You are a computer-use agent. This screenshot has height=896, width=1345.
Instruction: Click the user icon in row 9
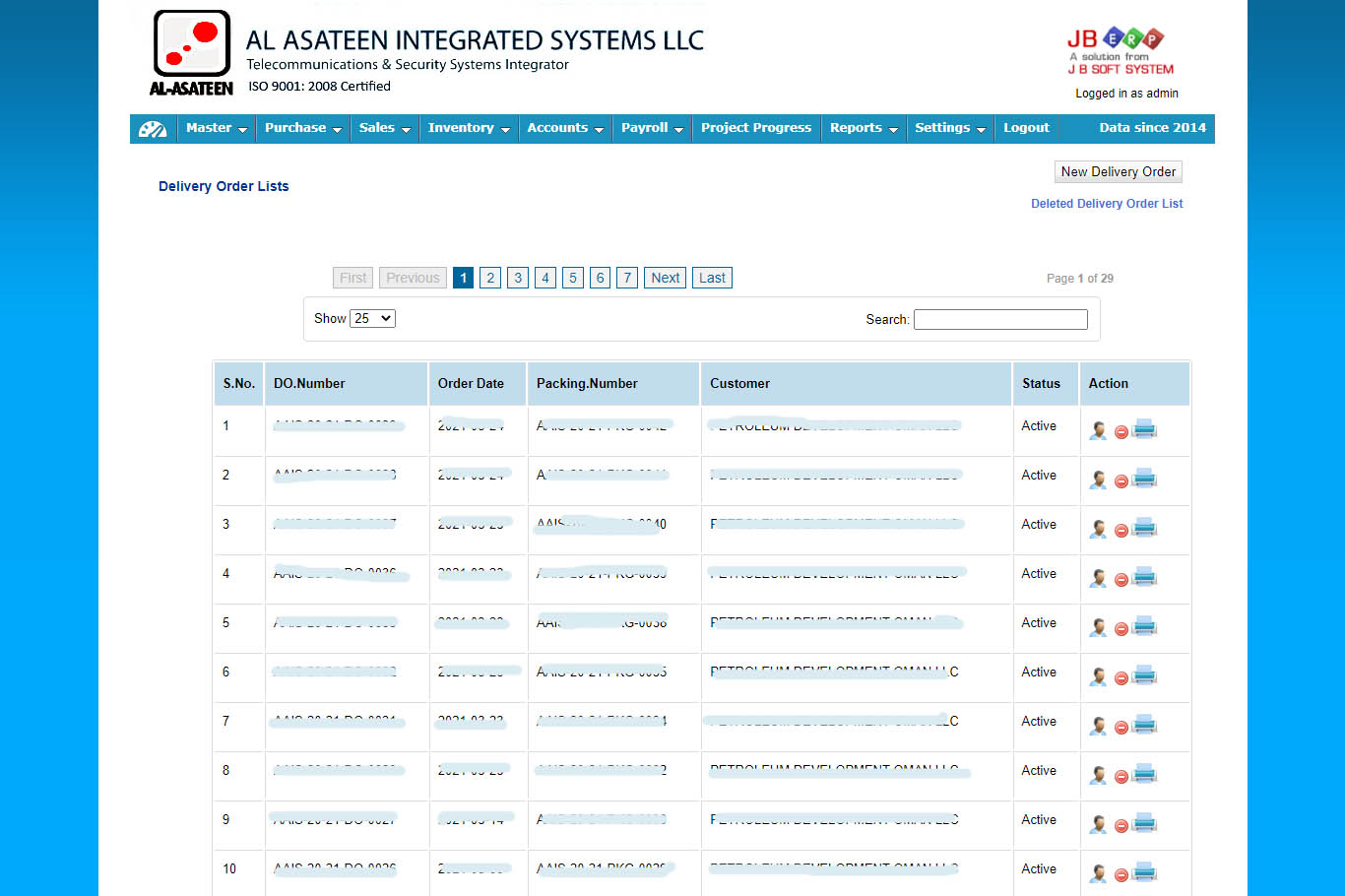coord(1098,824)
